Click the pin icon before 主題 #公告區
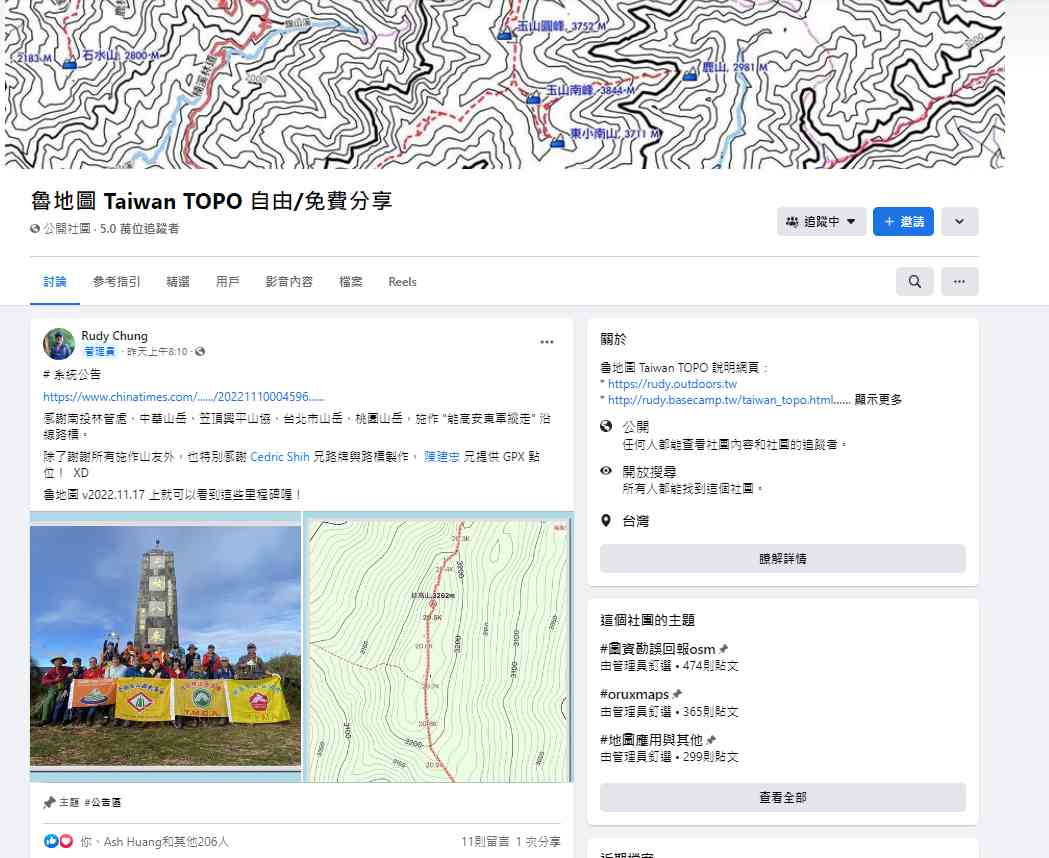 point(49,802)
